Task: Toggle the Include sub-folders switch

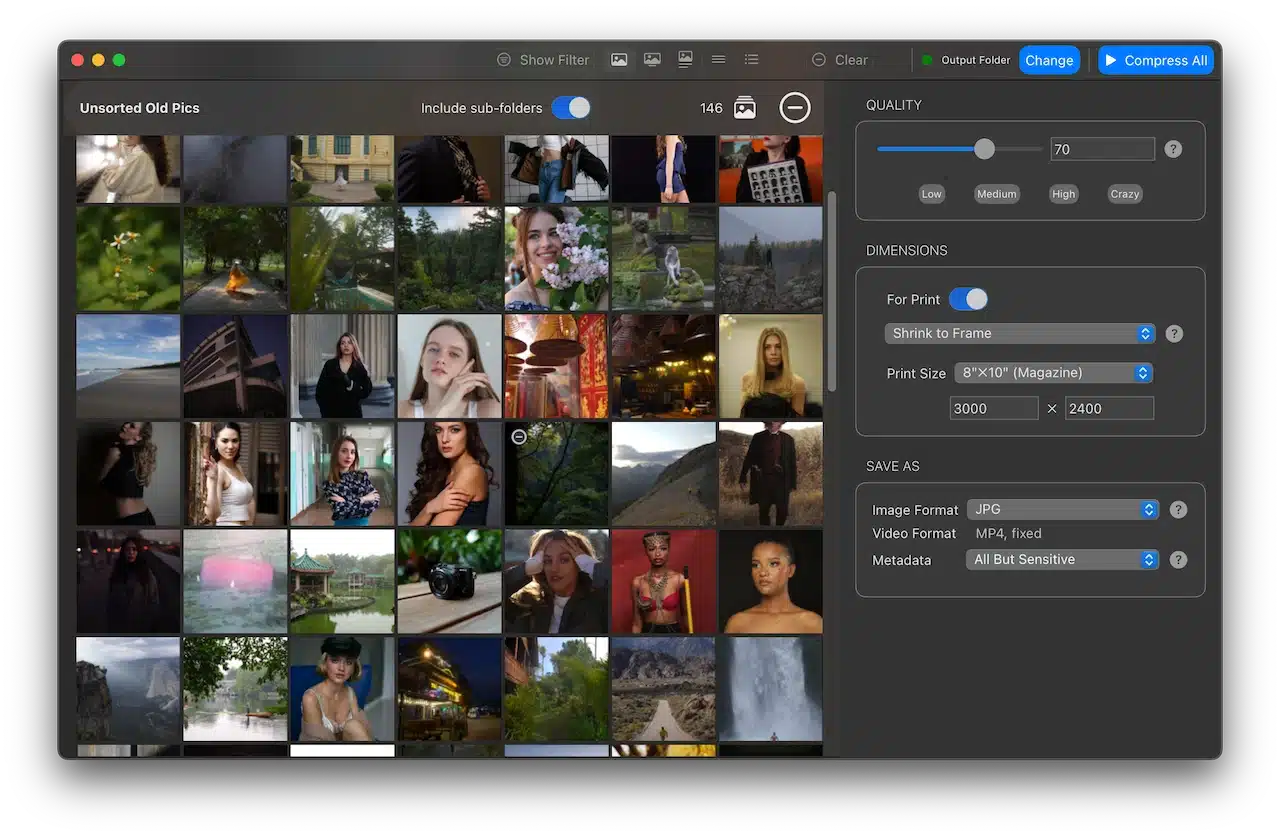Action: pyautogui.click(x=571, y=108)
